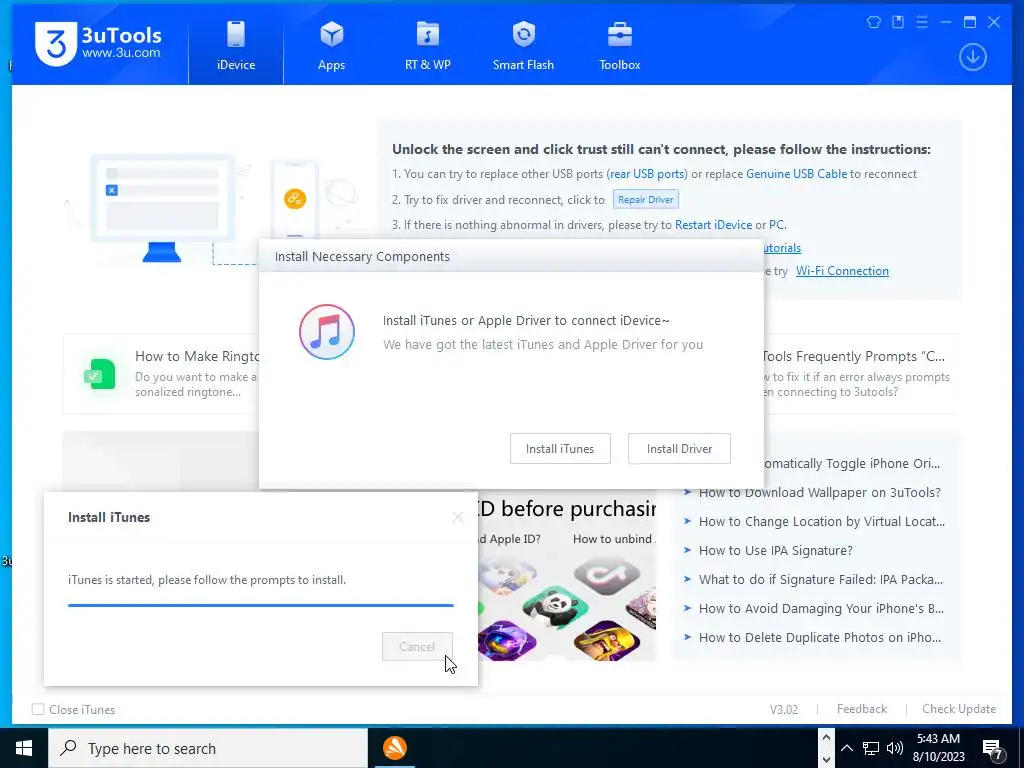Open the Genuine USB Cable link
Viewport: 1024px width, 768px height.
(x=796, y=174)
